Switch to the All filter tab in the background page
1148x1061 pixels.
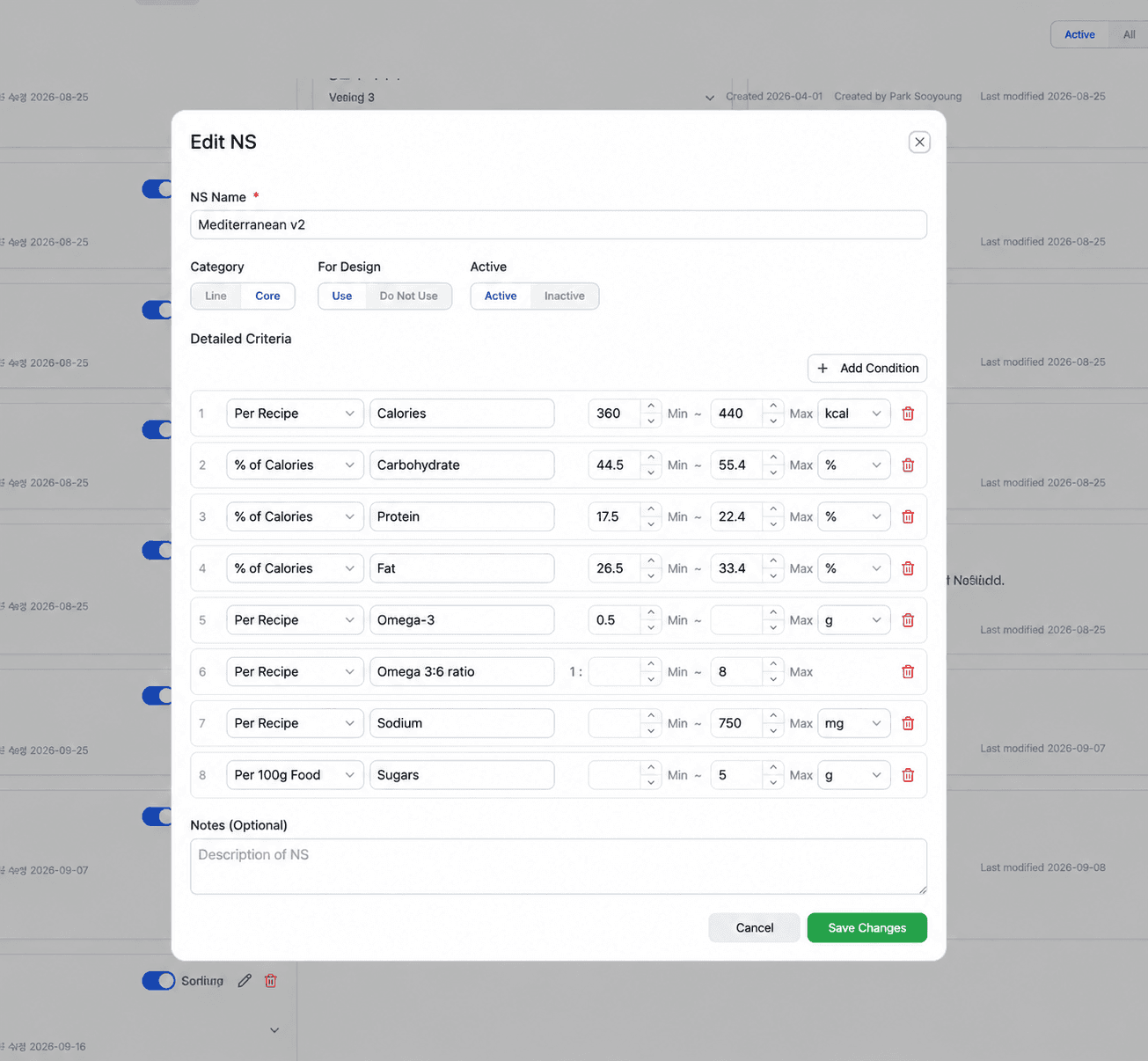pyautogui.click(x=1129, y=35)
